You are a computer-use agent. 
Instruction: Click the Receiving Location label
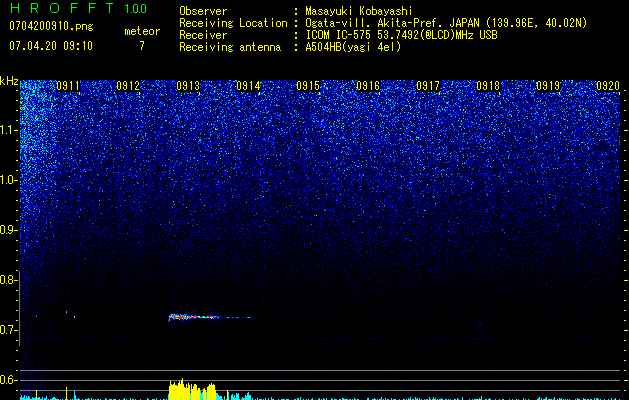(233, 23)
